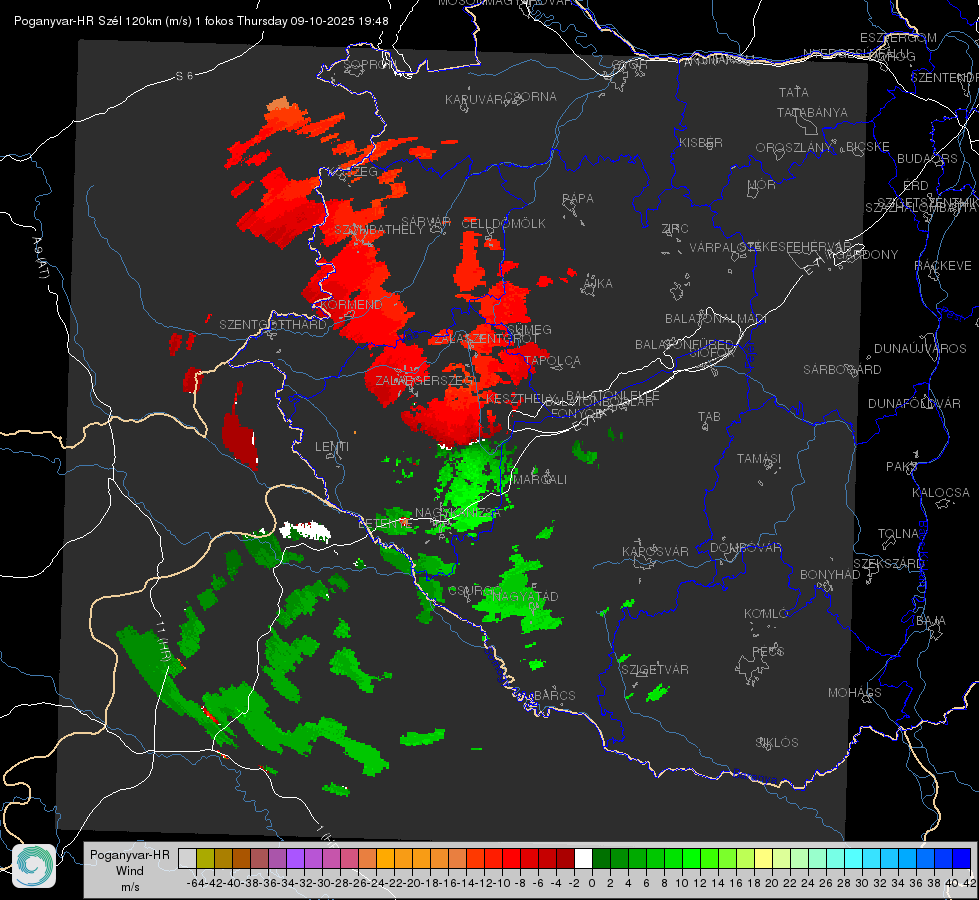Select the orange swatch between -24 and -22
The width and height of the screenshot is (979, 900).
pos(385,858)
